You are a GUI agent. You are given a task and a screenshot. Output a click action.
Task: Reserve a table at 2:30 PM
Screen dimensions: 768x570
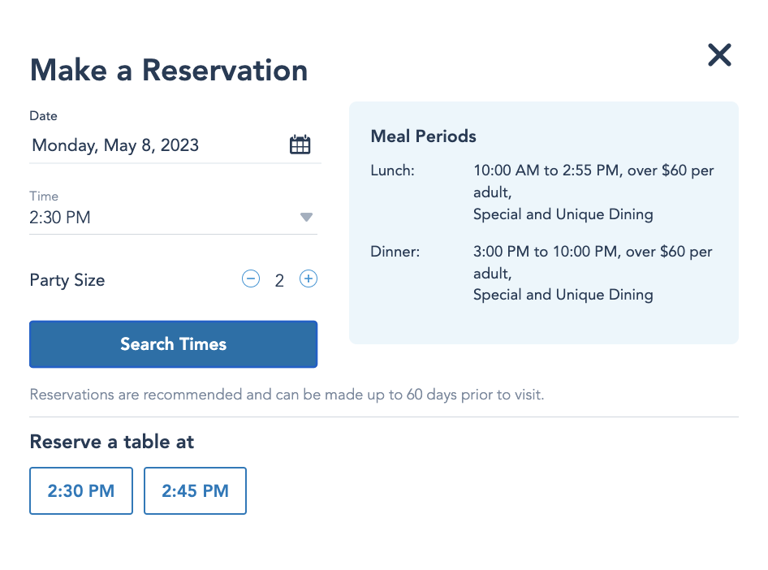[x=81, y=491]
